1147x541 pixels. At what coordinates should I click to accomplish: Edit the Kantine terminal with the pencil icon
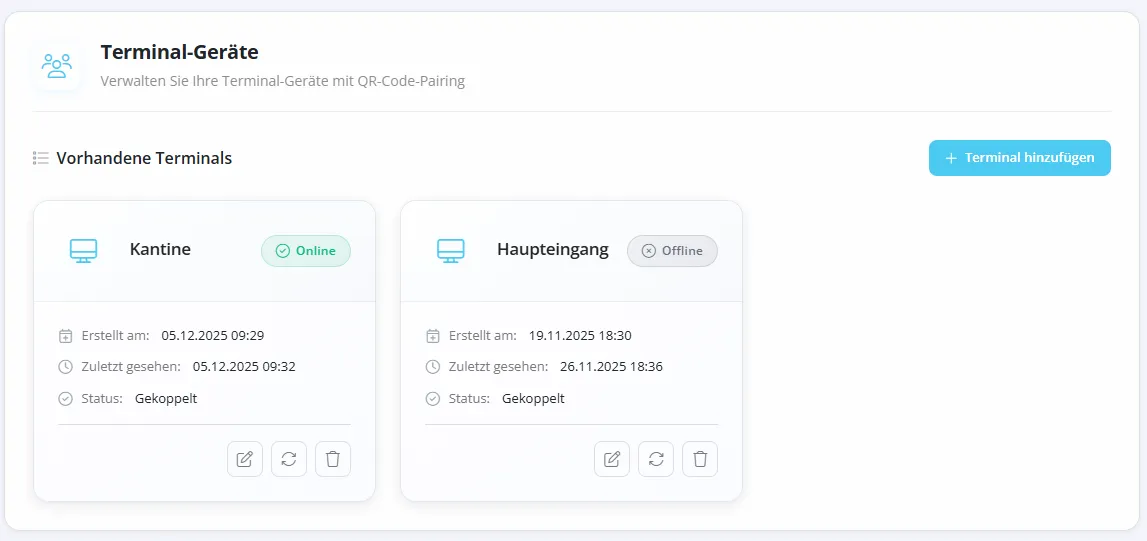coord(245,459)
